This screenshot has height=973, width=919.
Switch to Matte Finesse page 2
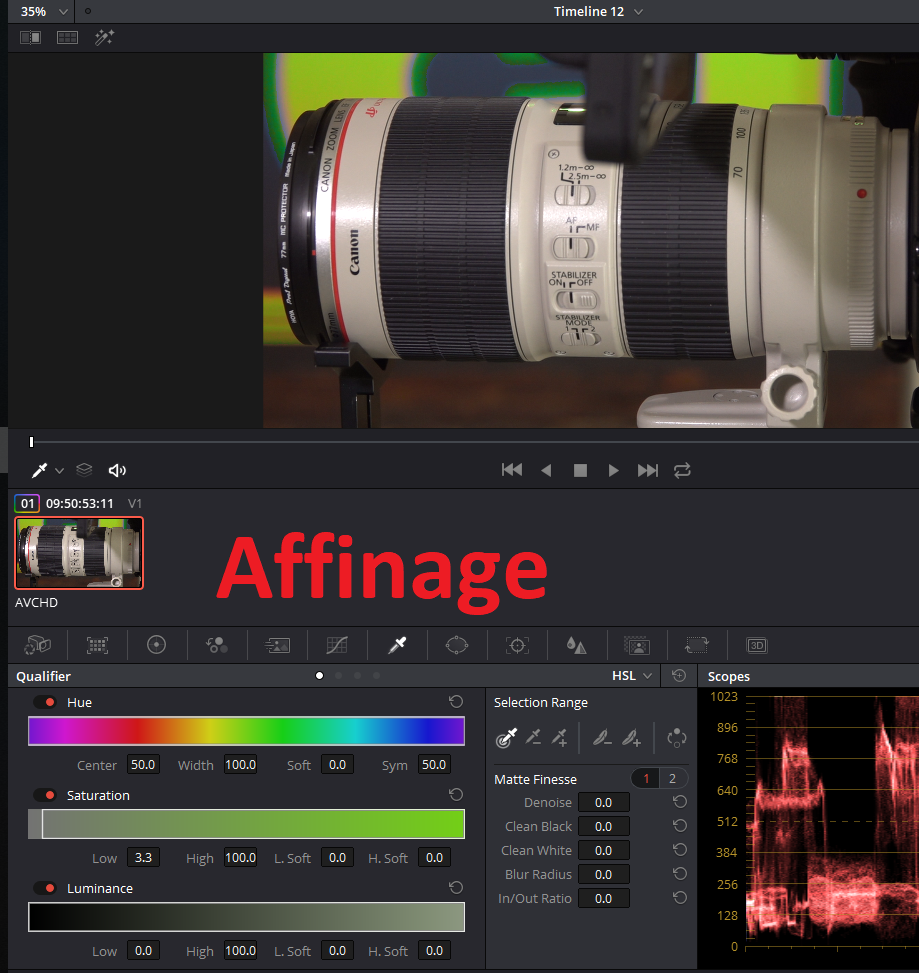pyautogui.click(x=672, y=779)
